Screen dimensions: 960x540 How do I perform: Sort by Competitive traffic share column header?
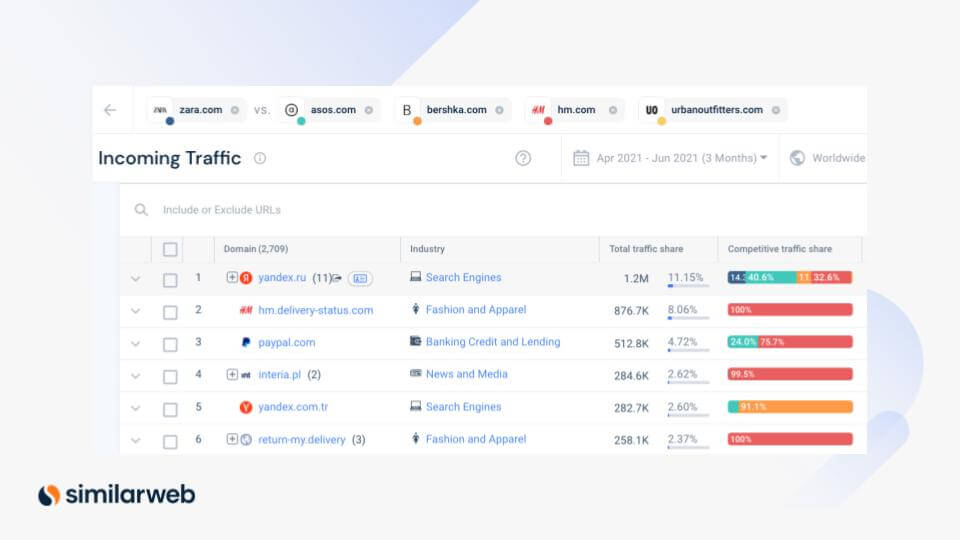779,249
